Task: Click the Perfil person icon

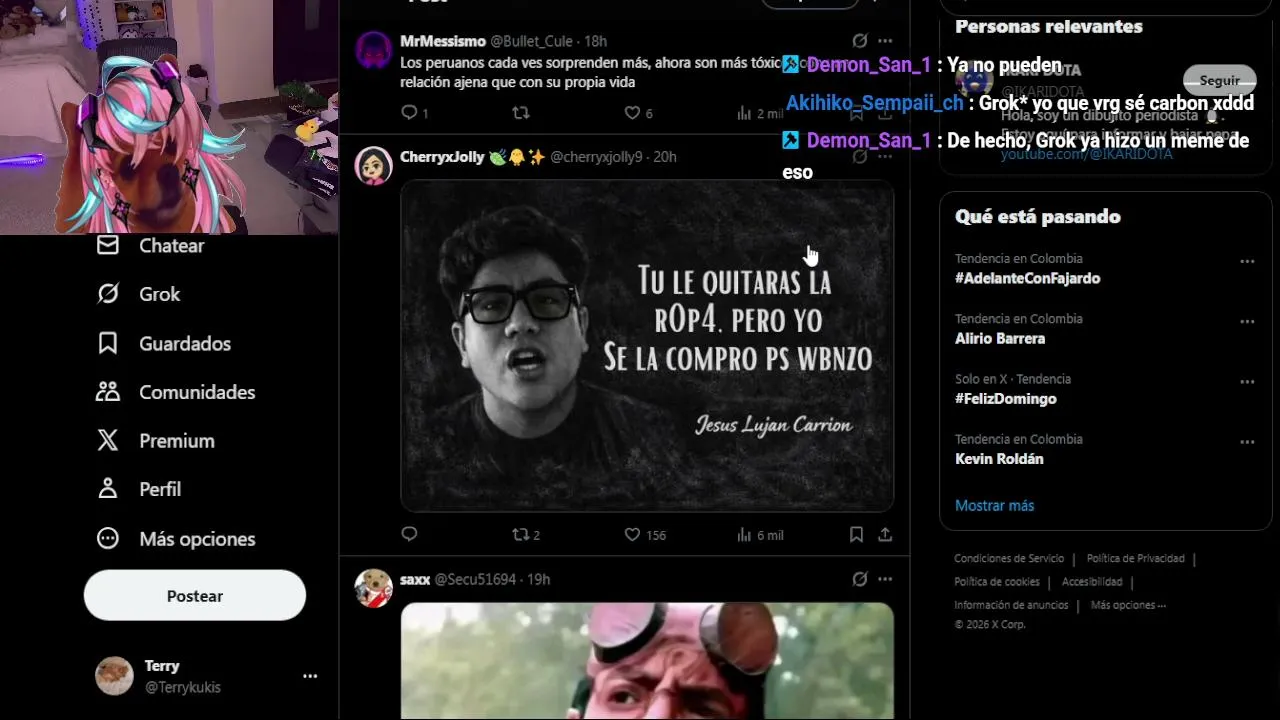Action: tap(107, 489)
